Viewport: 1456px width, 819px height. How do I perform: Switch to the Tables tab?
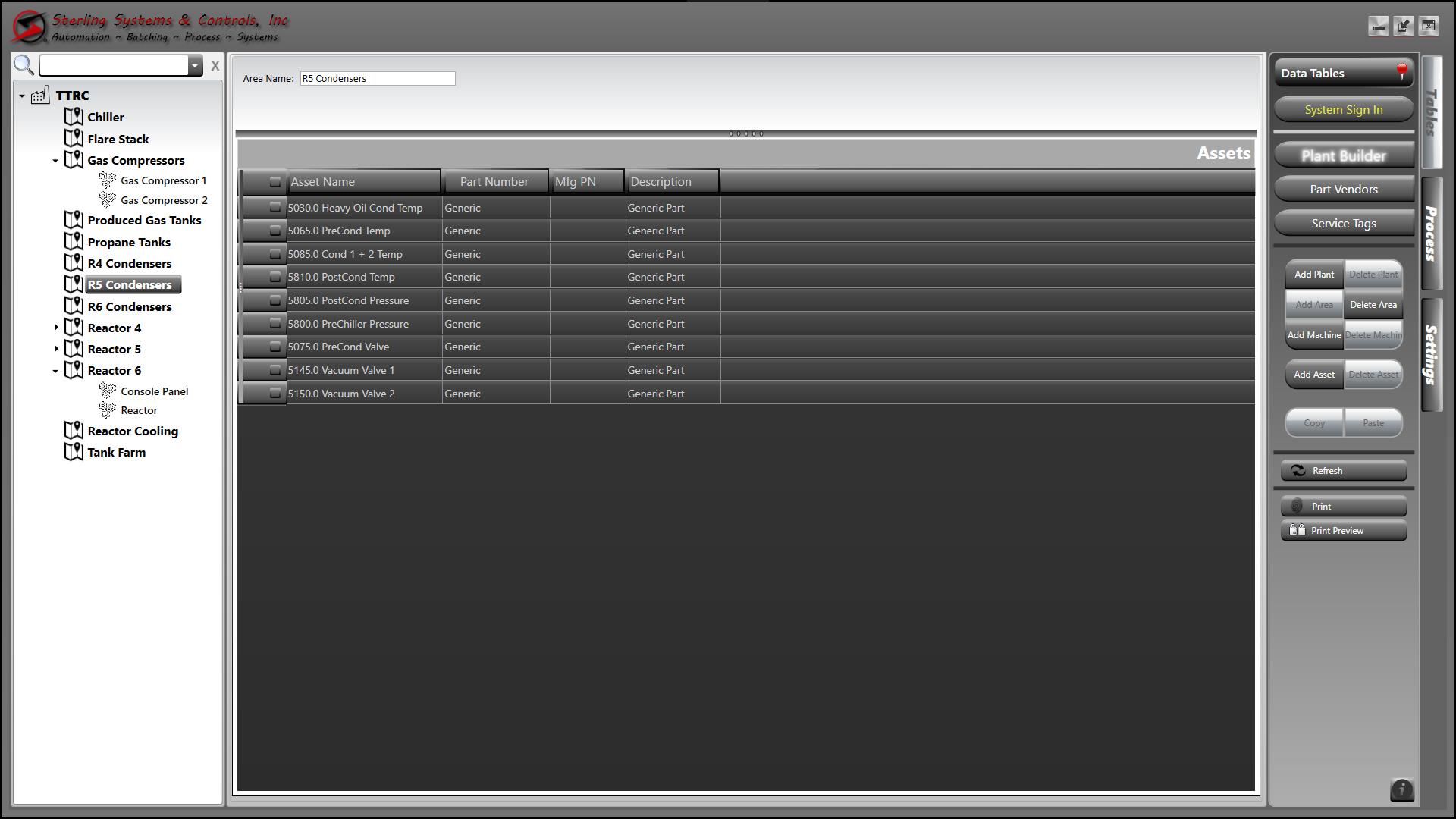(1432, 114)
